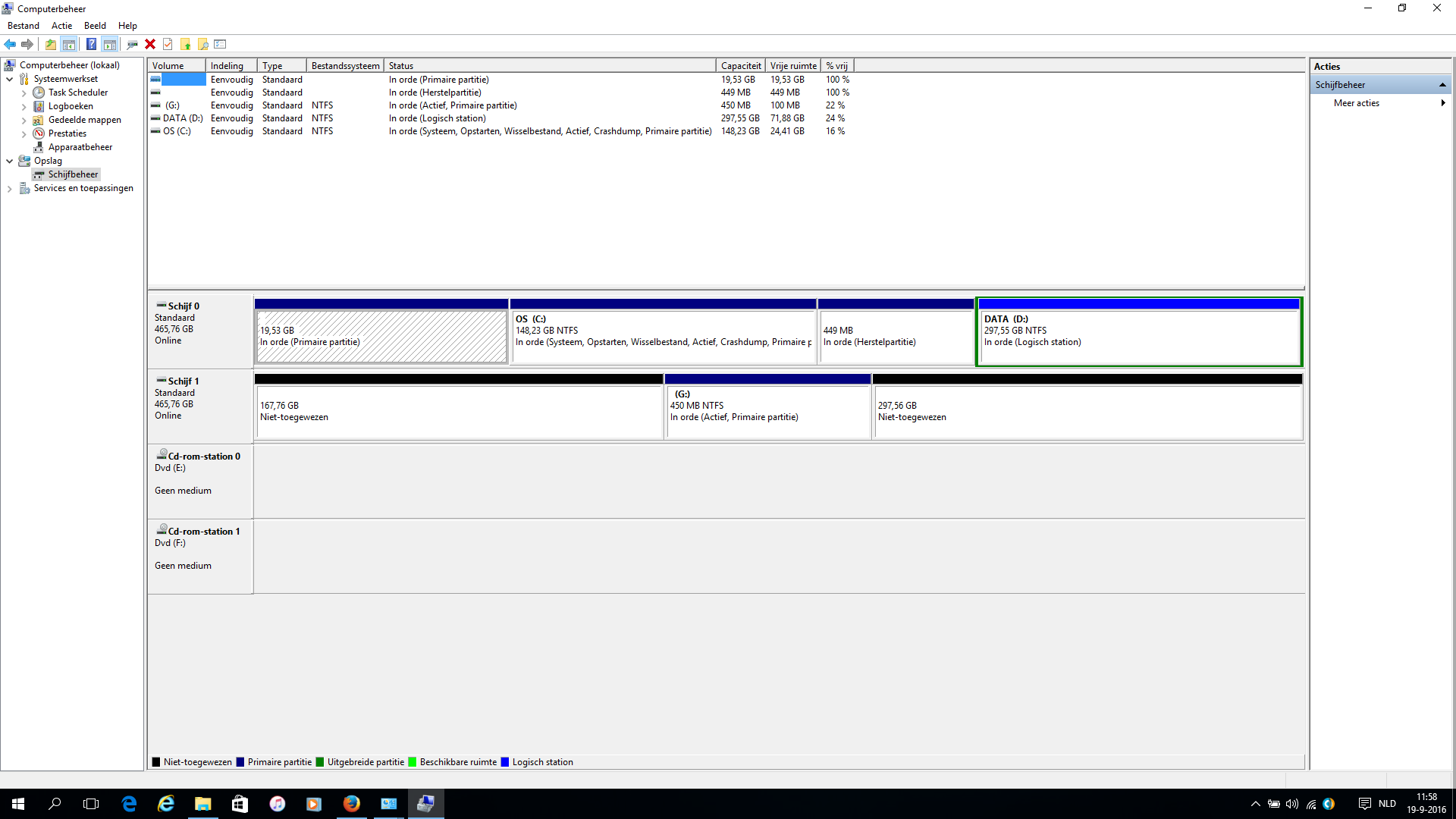The width and height of the screenshot is (1456, 819).
Task: Expand the Task Scheduler node arrow
Action: point(24,93)
